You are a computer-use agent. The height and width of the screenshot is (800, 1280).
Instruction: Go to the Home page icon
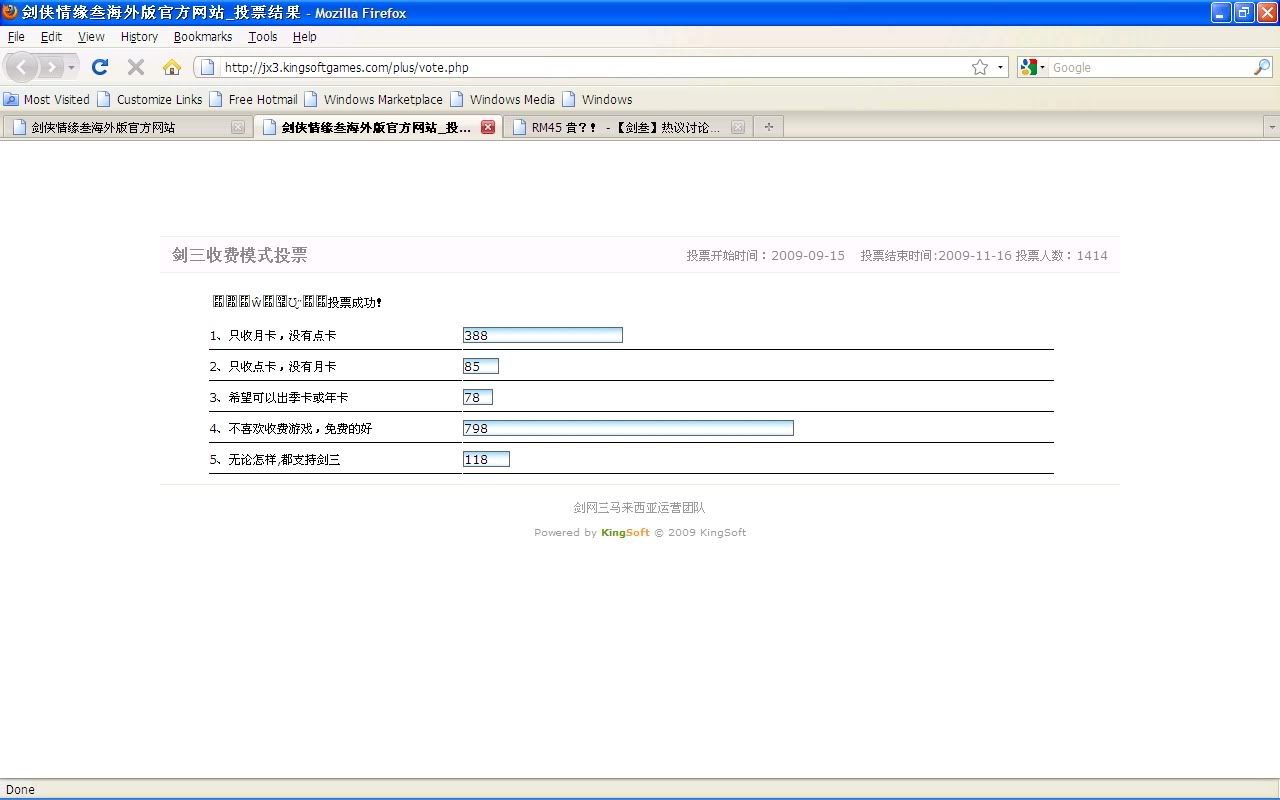coord(172,67)
